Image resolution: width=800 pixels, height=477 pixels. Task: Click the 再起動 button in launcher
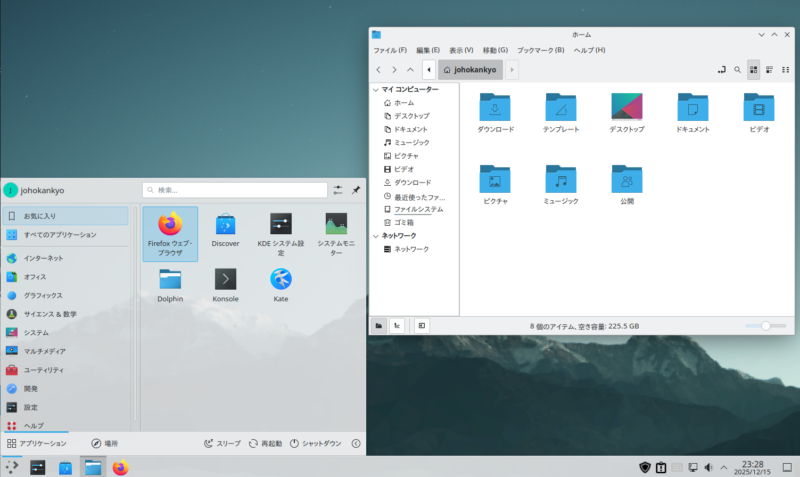265,443
